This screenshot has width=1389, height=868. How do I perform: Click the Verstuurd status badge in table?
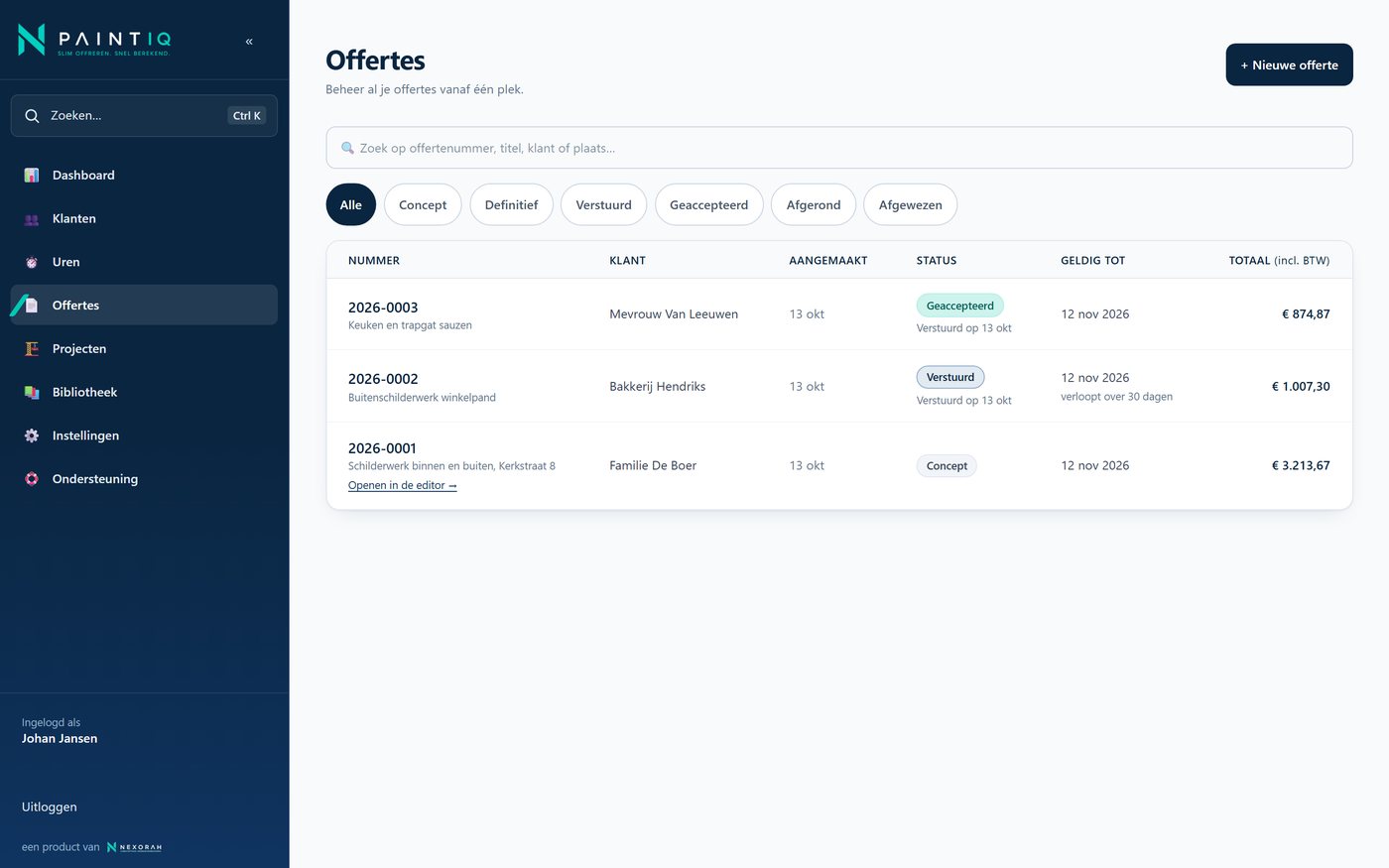[x=950, y=377]
